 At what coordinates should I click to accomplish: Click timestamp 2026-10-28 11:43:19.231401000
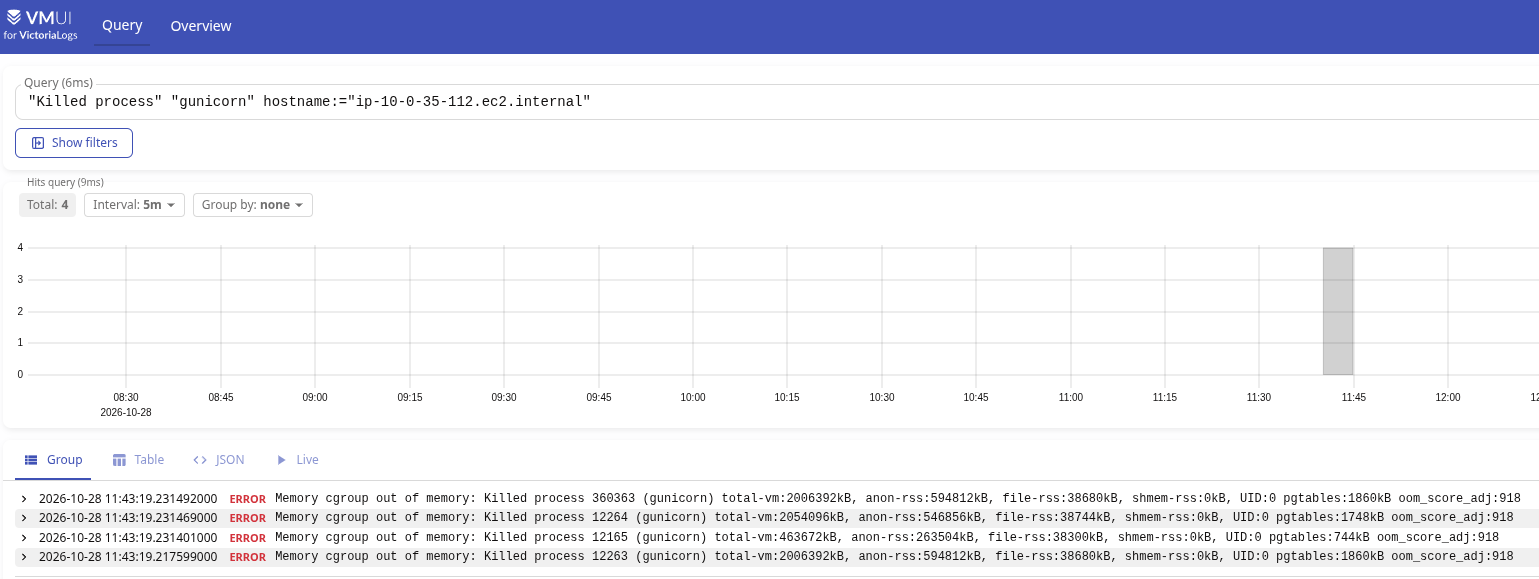[x=128, y=538]
